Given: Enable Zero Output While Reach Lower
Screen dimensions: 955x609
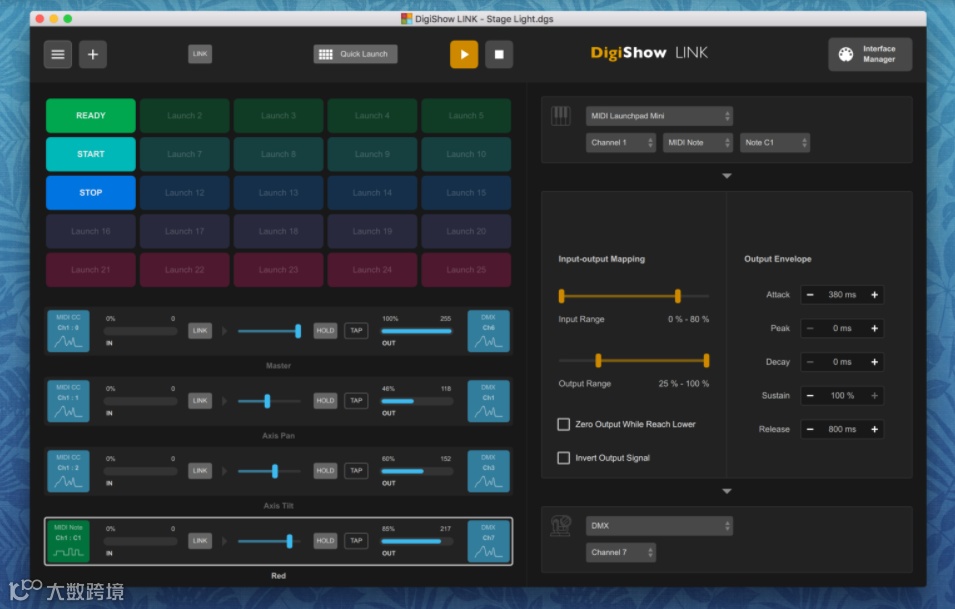Looking at the screenshot, I should pos(563,424).
